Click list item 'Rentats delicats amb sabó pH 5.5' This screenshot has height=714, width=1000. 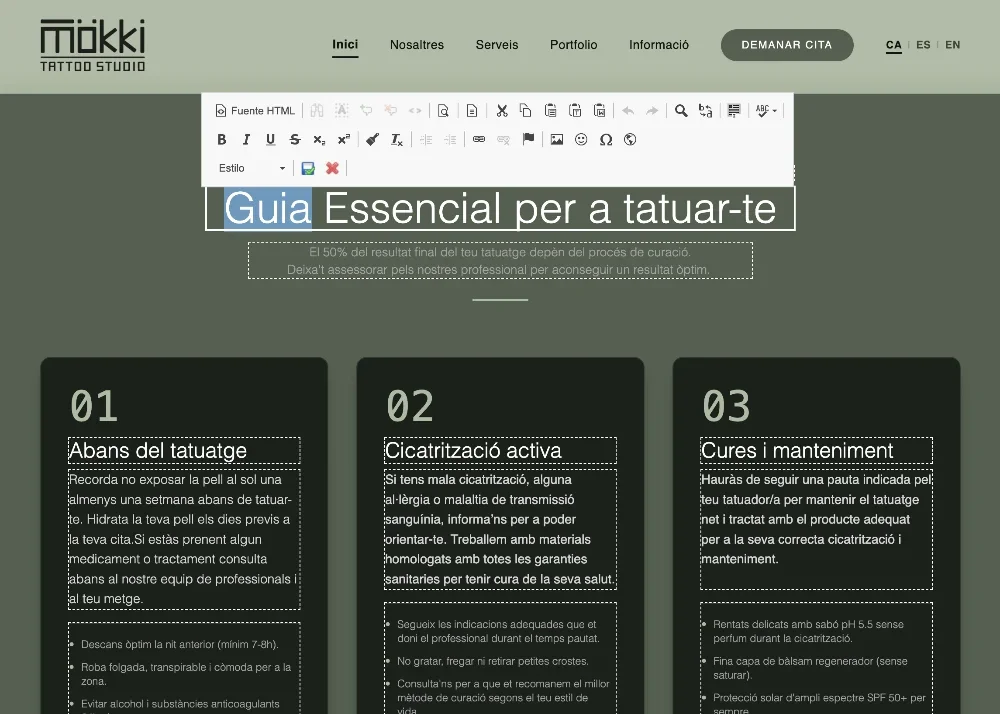click(x=808, y=631)
